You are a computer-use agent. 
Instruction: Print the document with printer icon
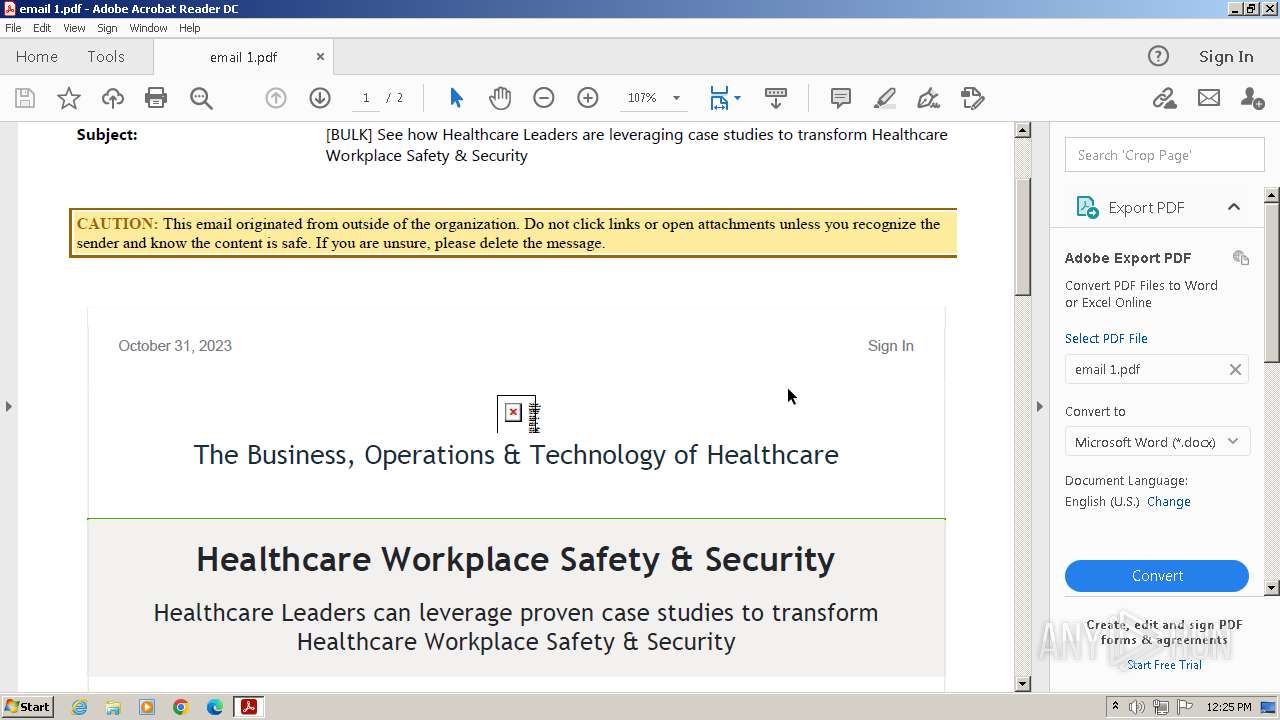pyautogui.click(x=156, y=98)
